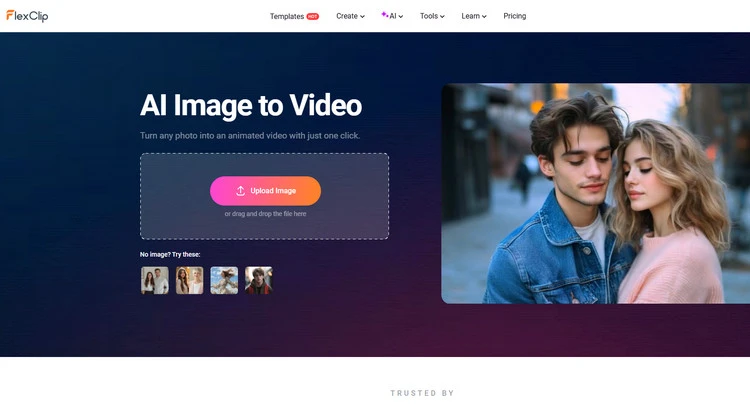750x407 pixels.
Task: Try the sample image of two women
Action: pos(189,280)
